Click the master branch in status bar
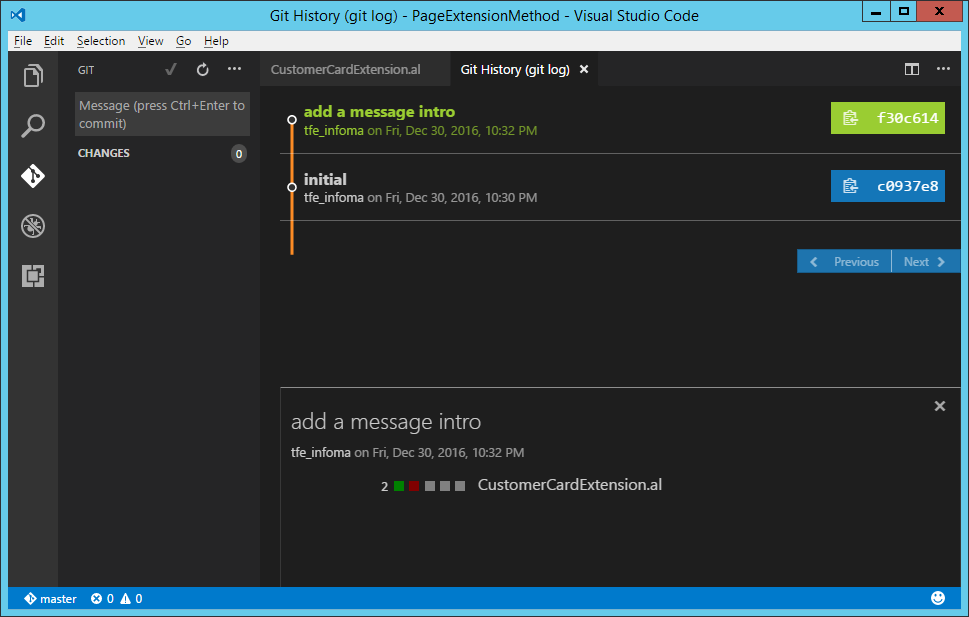The image size is (969, 617). pos(51,598)
